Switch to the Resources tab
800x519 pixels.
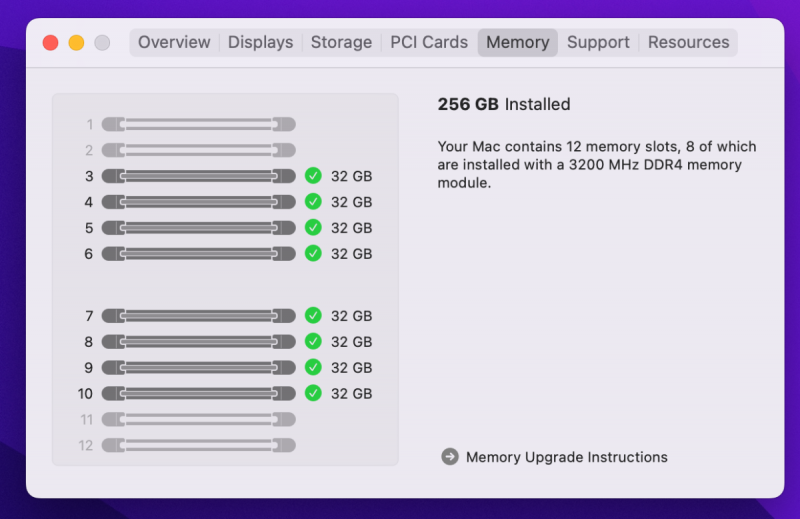(x=688, y=42)
